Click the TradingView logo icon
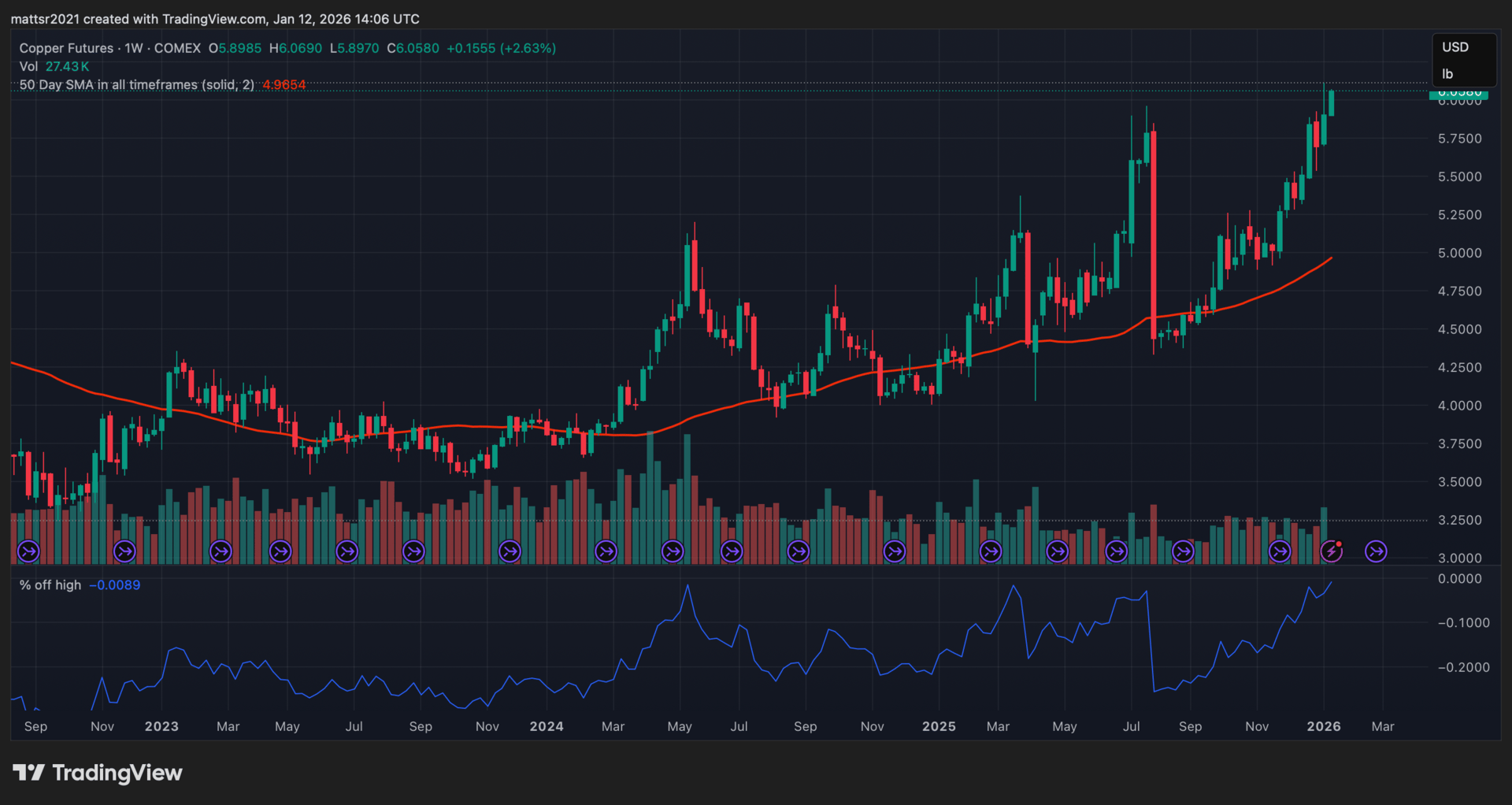Viewport: 1512px width, 805px height. 28,773
